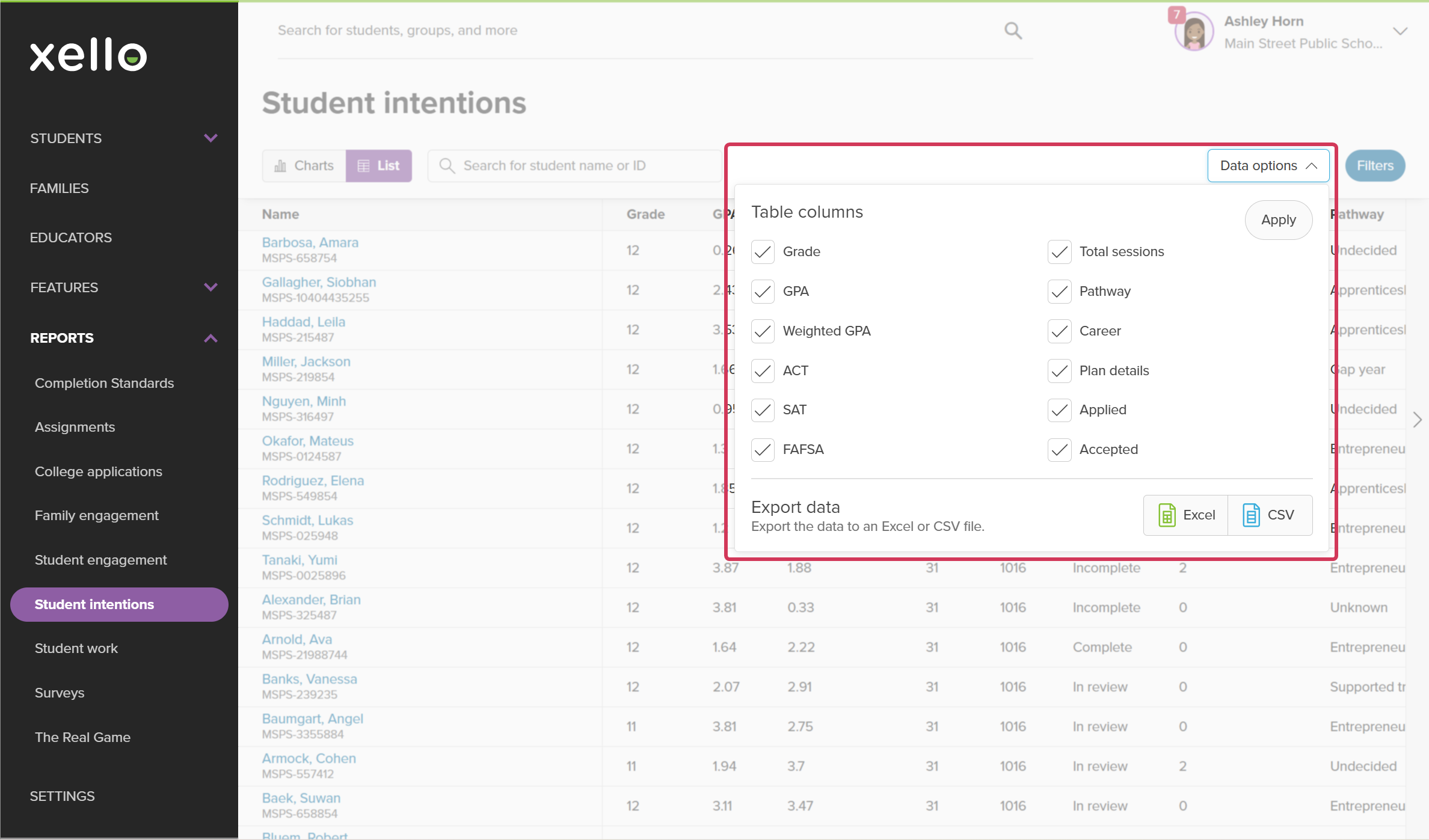
Task: Select the List view tab
Action: tap(379, 166)
